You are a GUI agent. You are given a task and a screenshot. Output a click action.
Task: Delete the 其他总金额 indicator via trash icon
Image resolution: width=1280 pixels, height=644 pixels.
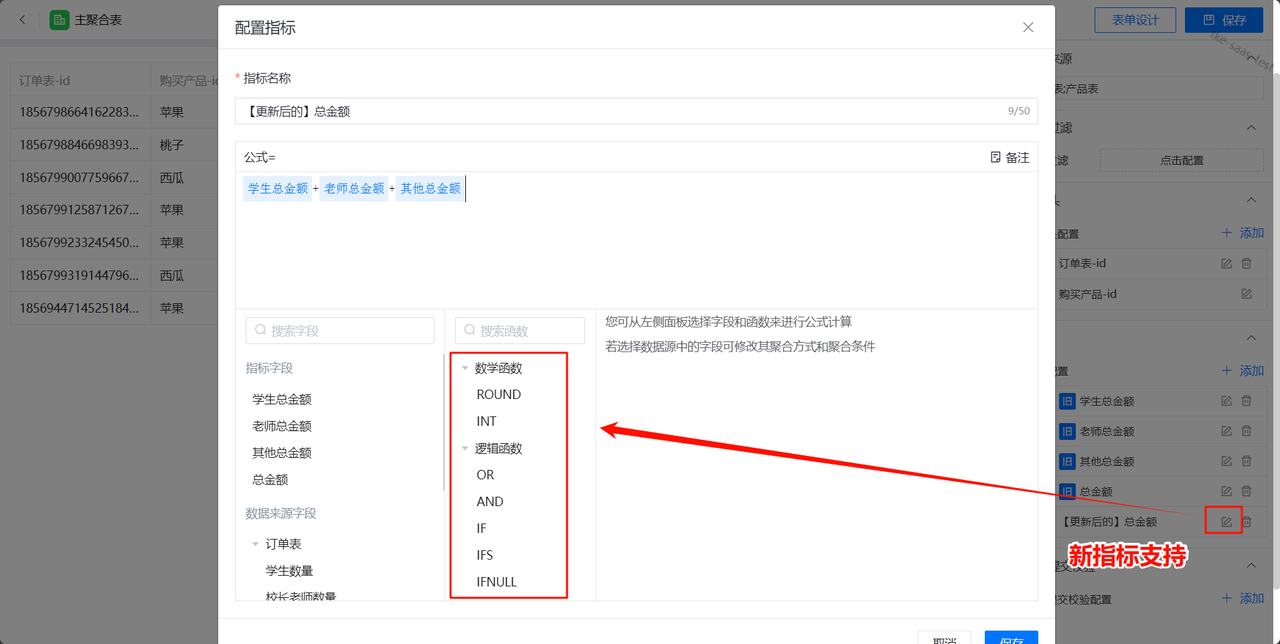tap(1247, 461)
